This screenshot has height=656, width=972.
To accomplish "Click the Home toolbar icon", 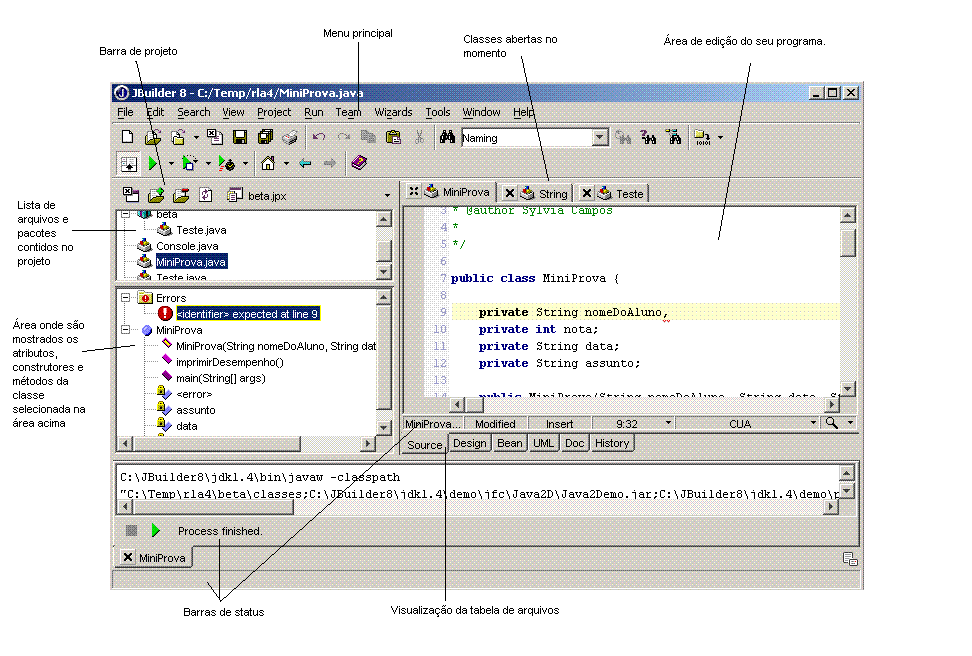I will [x=268, y=164].
